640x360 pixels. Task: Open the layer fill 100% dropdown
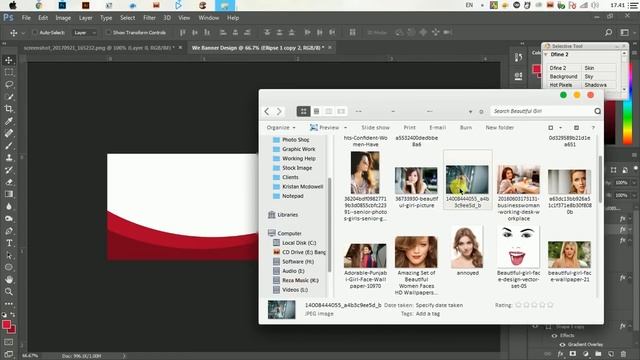pyautogui.click(x=633, y=196)
